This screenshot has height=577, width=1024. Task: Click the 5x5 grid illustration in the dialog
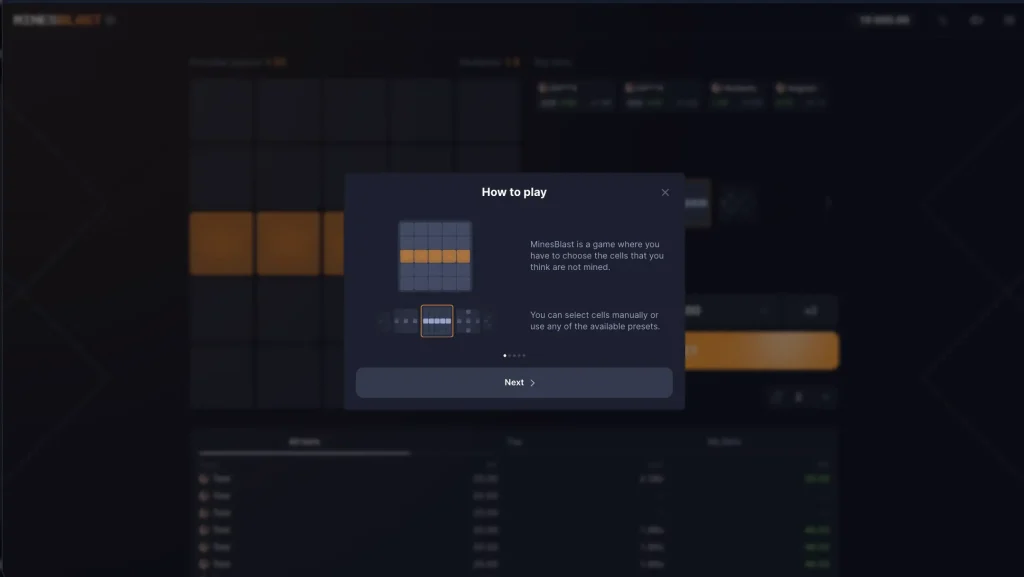(x=435, y=256)
